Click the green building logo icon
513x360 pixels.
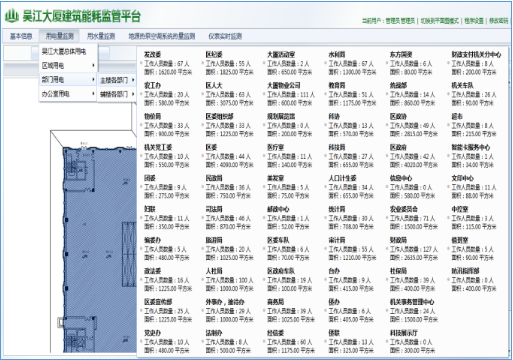click(12, 16)
